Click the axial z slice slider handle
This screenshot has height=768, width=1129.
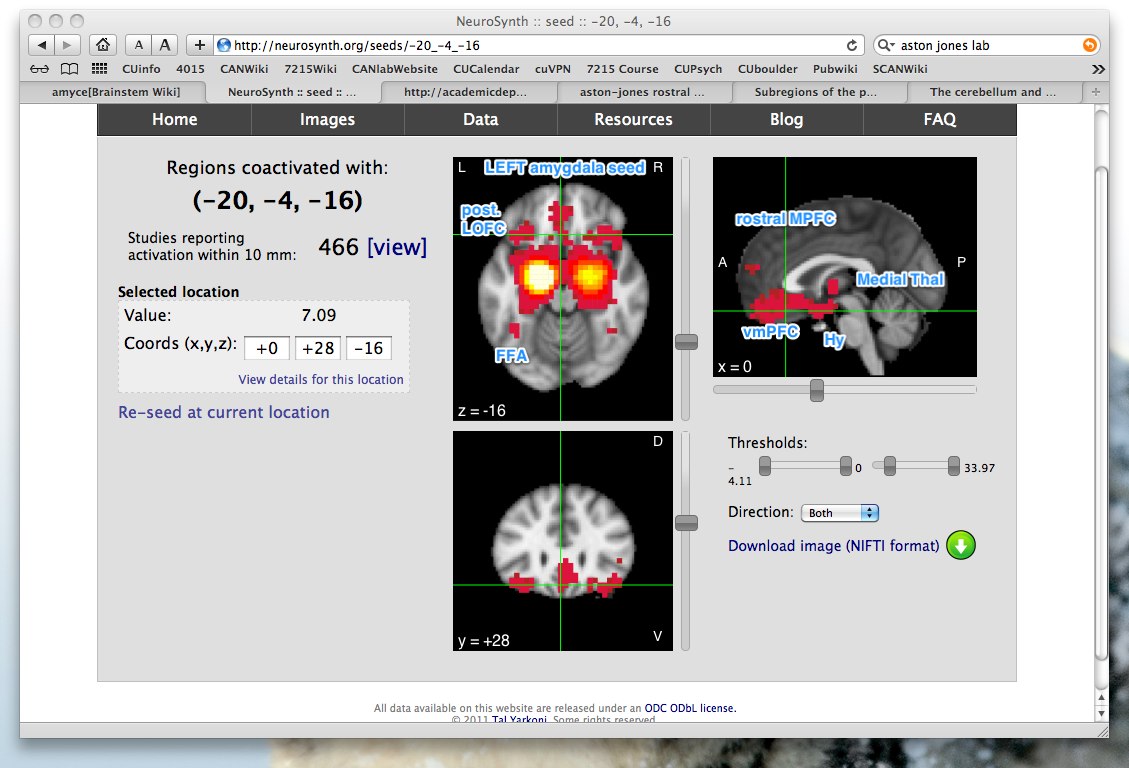click(686, 342)
